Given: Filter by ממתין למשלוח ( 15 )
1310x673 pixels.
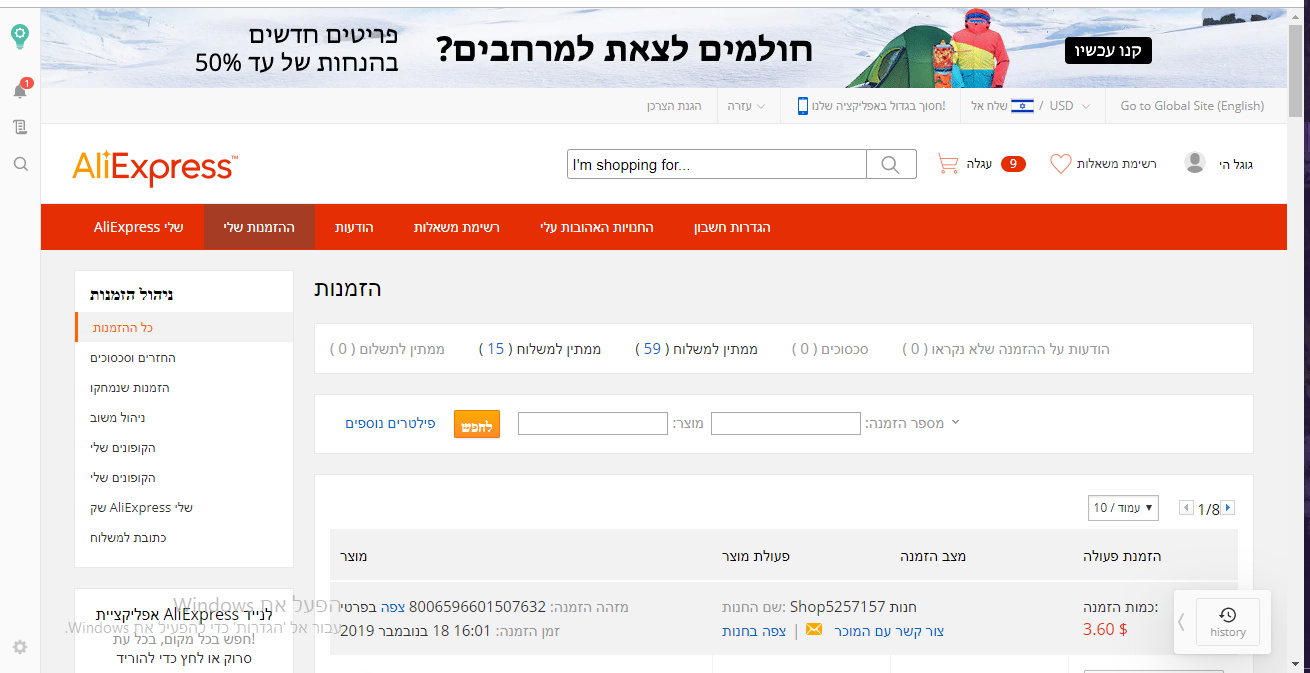Looking at the screenshot, I should [x=540, y=349].
